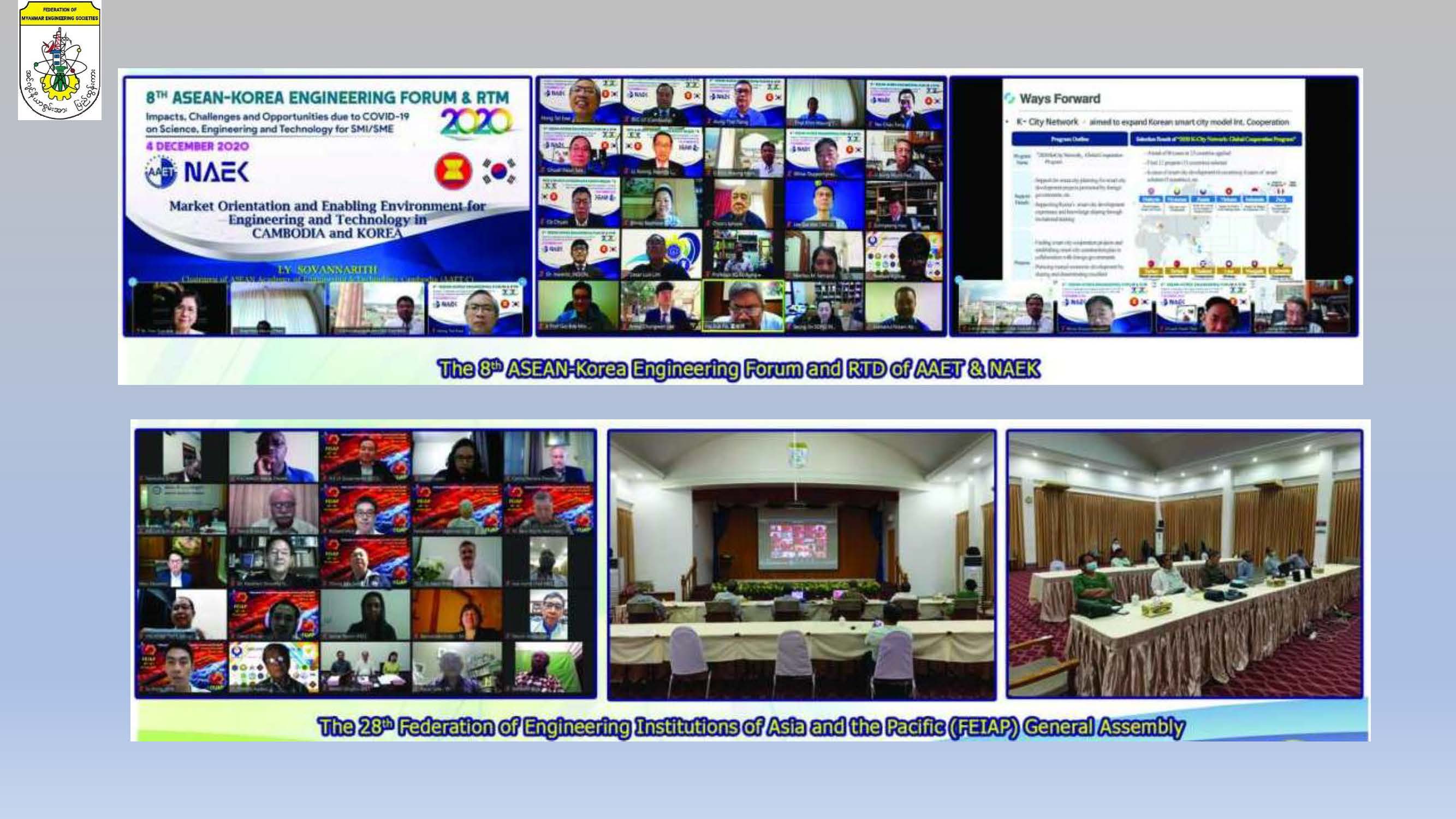1456x819 pixels.
Task: Open the Ways Forward presentation screenshot
Action: [x=1154, y=206]
